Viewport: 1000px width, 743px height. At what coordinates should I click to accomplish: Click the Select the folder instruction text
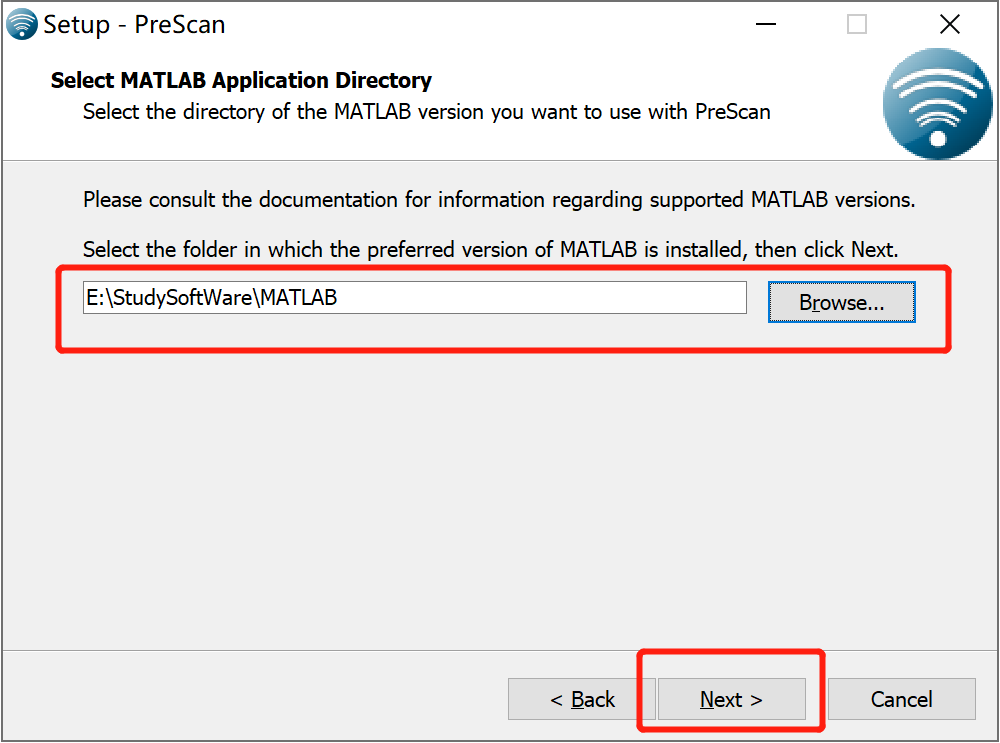pyautogui.click(x=490, y=249)
